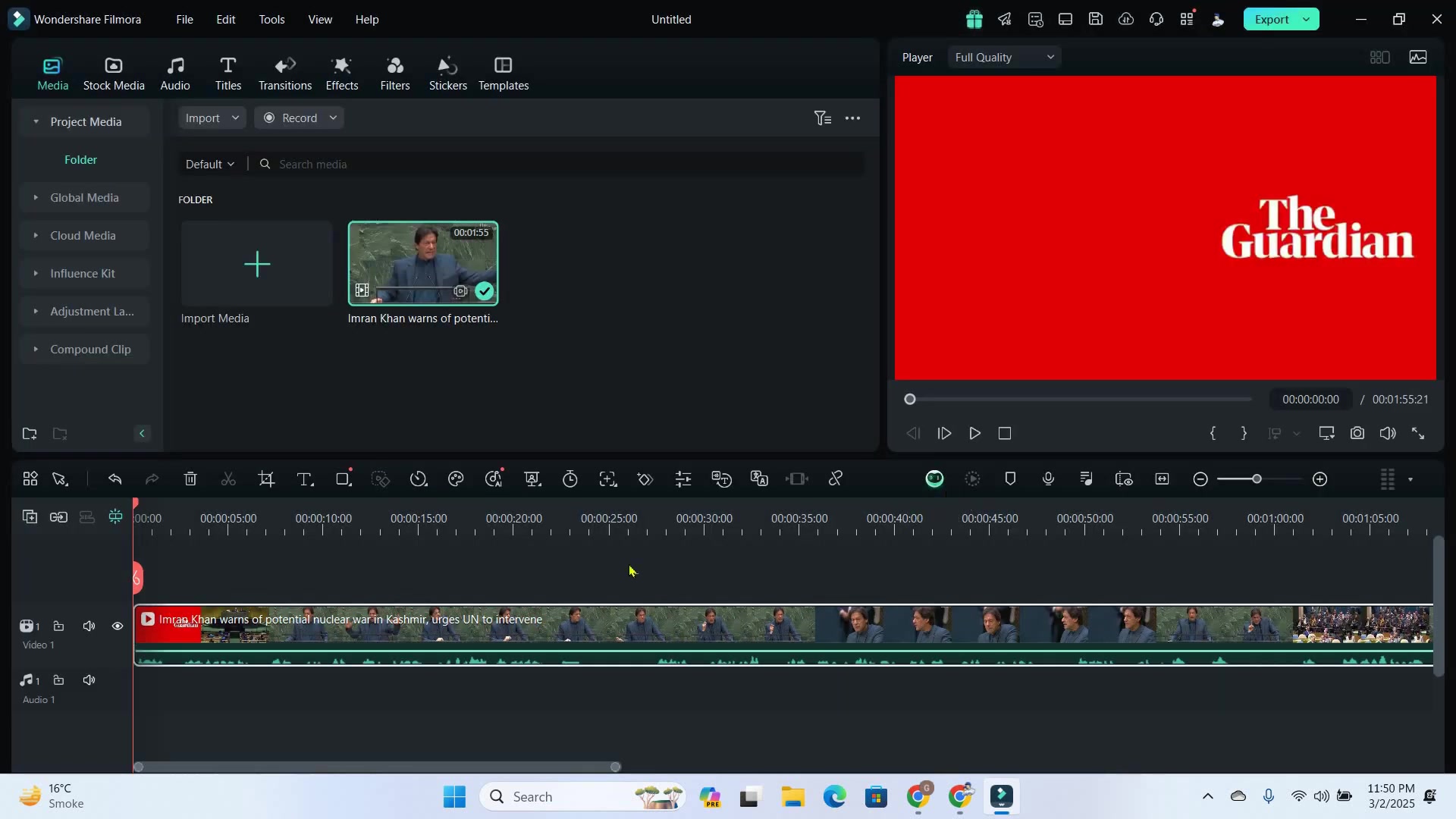1456x819 pixels.
Task: Mute the Audio 1 track speaker
Action: [89, 680]
